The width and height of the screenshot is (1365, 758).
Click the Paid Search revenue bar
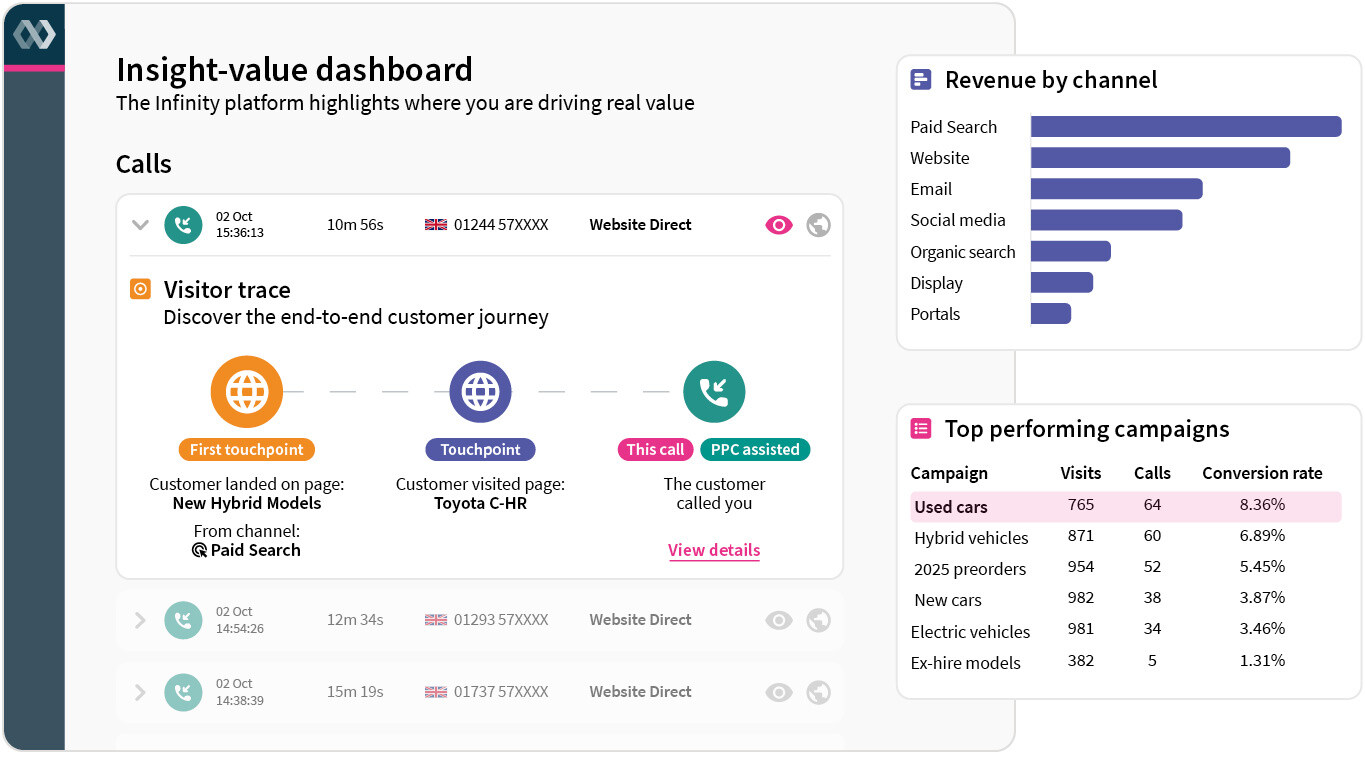coord(1186,127)
